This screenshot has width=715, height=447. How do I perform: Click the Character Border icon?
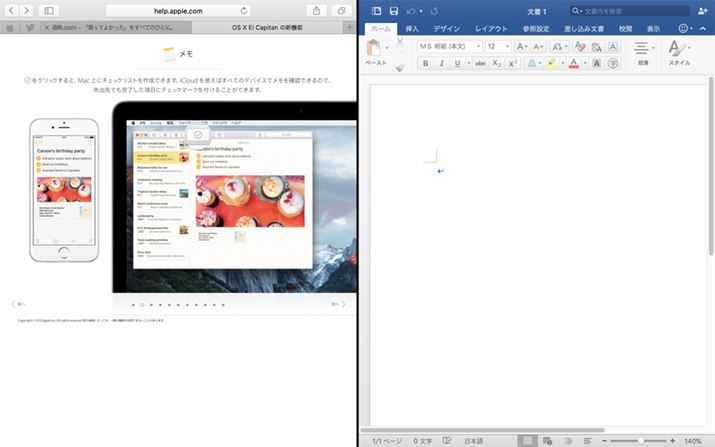(x=613, y=47)
